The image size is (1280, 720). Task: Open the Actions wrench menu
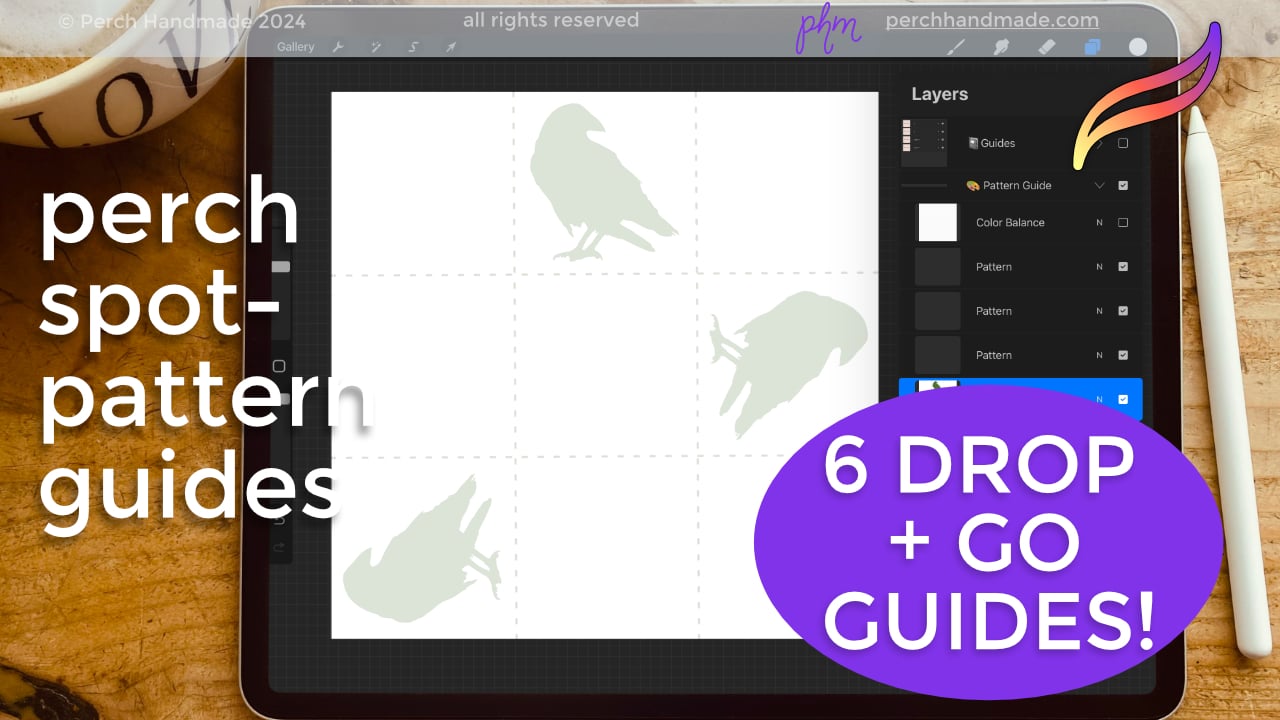[338, 47]
